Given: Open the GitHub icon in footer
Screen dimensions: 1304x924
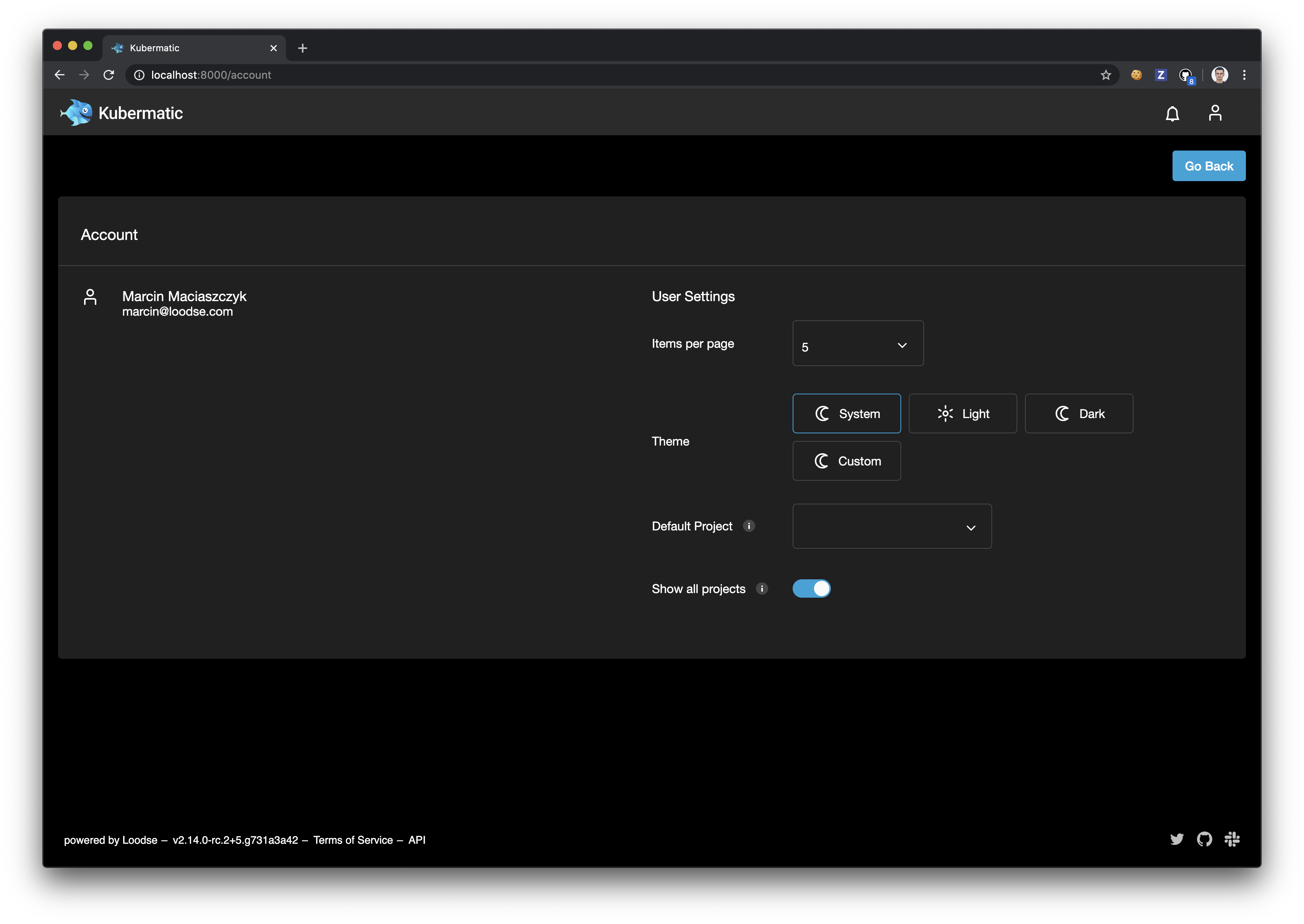Looking at the screenshot, I should pos(1204,839).
